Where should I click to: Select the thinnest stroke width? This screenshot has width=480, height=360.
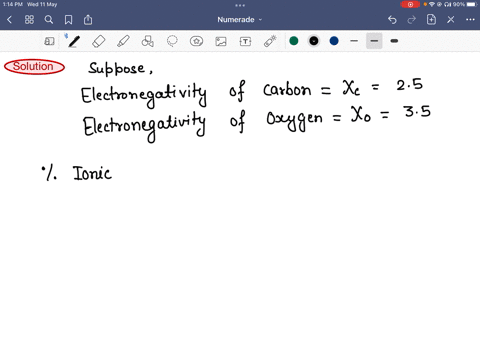pos(354,41)
